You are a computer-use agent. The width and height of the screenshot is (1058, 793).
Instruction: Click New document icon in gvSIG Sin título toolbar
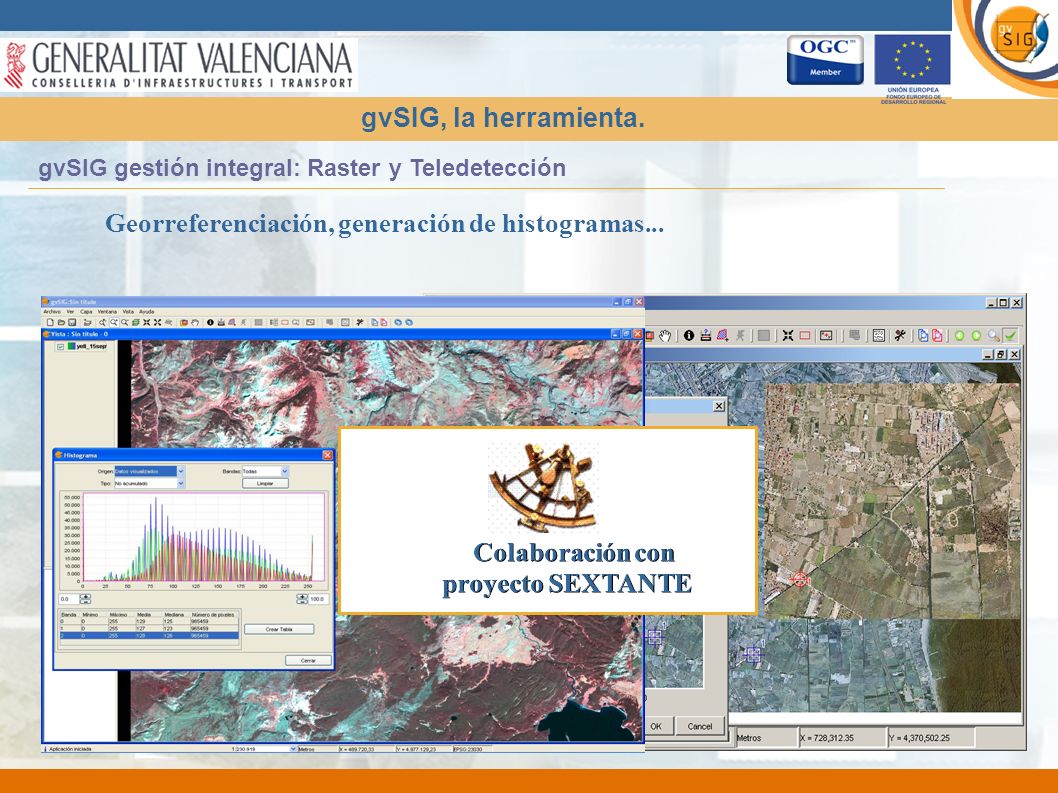[x=50, y=322]
